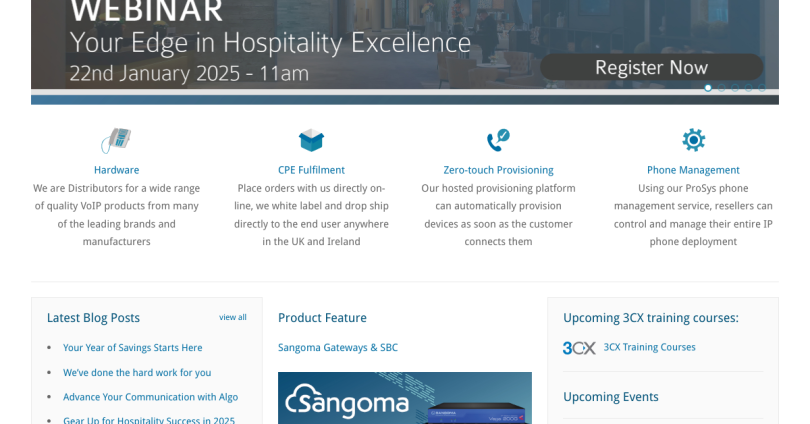Click the Hardware desk phone icon
The height and width of the screenshot is (424, 810).
click(x=116, y=140)
